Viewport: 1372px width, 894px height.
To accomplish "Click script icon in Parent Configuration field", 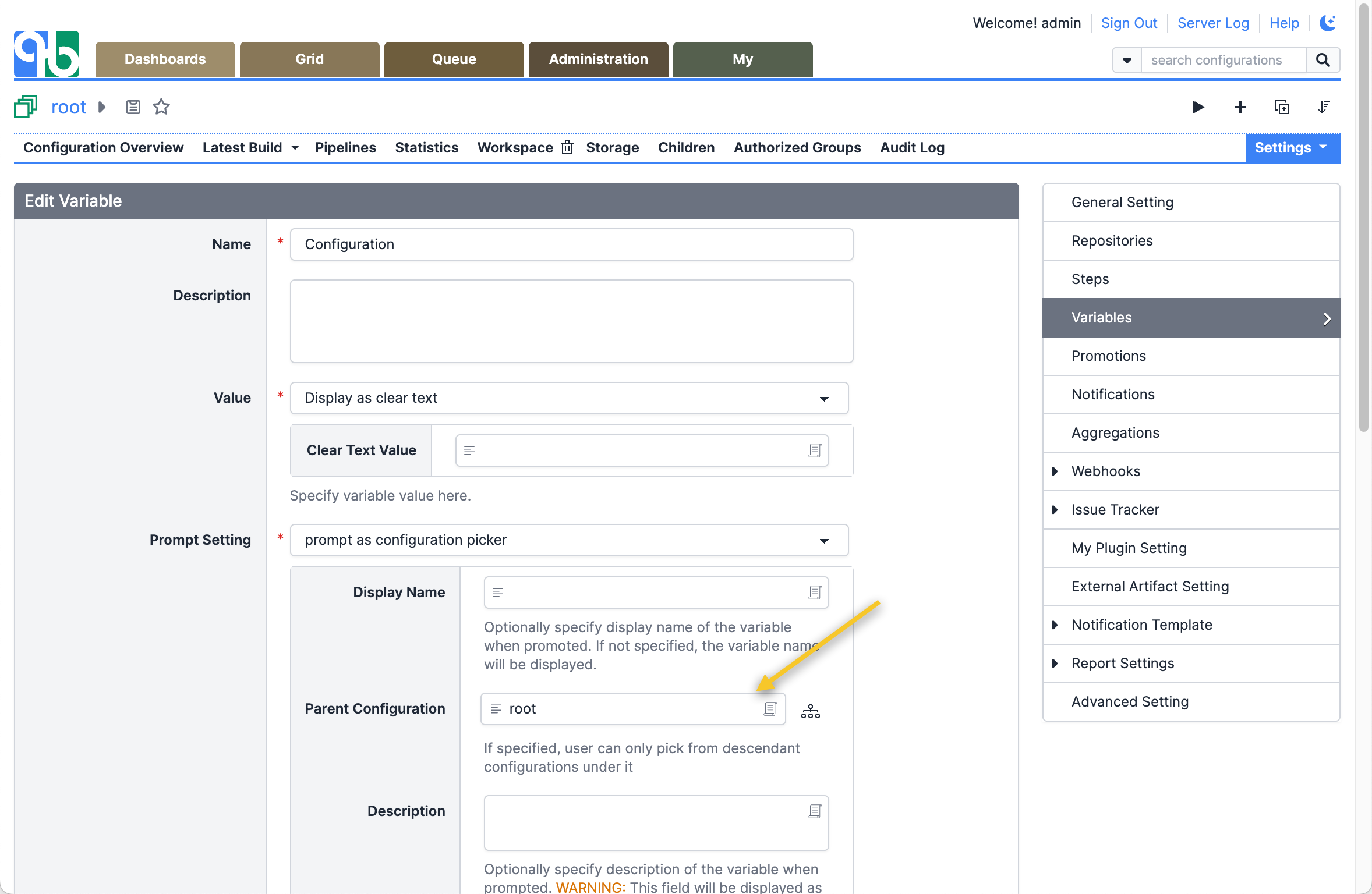I will (x=770, y=709).
